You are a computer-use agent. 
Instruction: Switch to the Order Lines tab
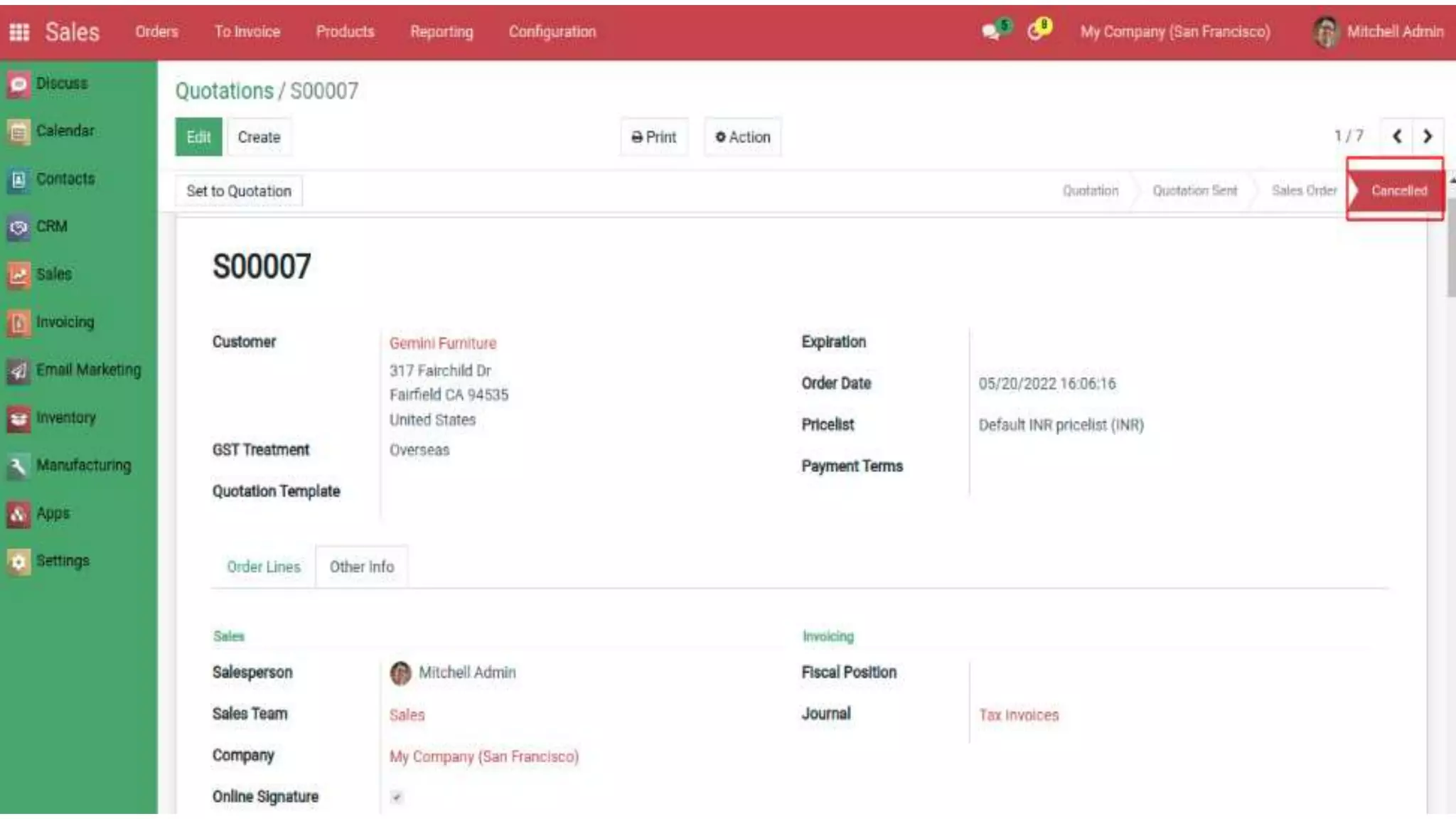pos(263,567)
